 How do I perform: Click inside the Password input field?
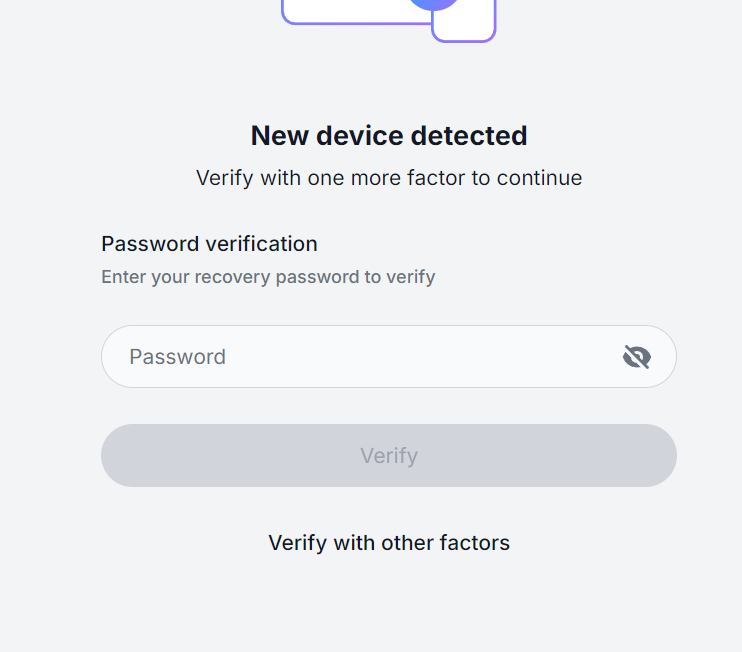[x=389, y=356]
